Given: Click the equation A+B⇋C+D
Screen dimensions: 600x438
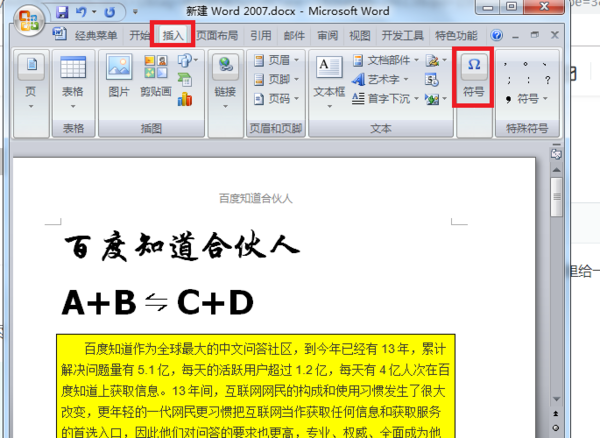Looking at the screenshot, I should tap(158, 303).
